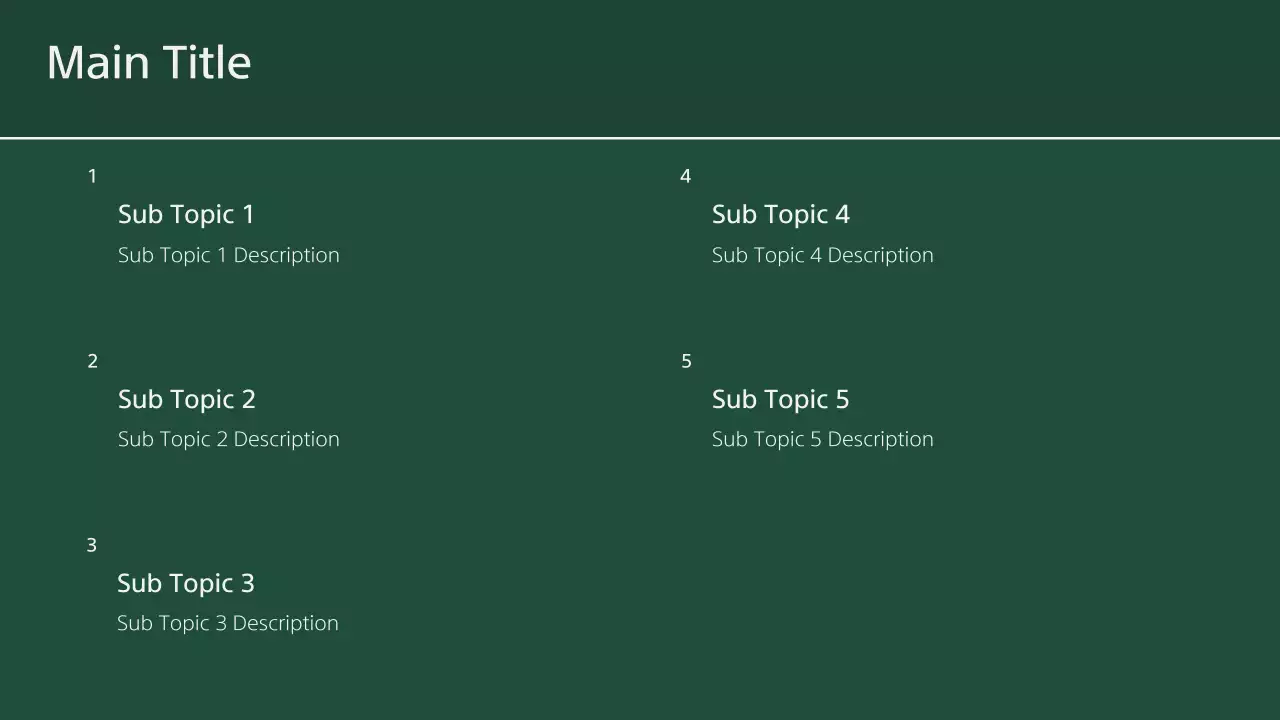Screen dimensions: 1280x720
Task: Click the Sub Topic 5 heading
Action: click(780, 399)
